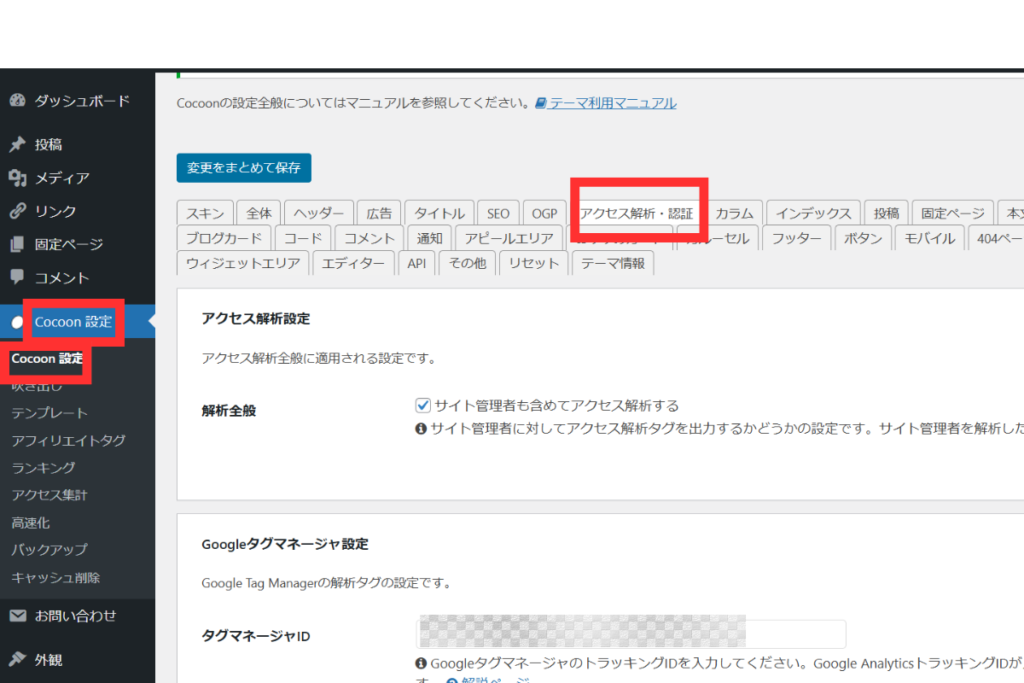
Task: Open the OGP tab
Action: pos(544,214)
